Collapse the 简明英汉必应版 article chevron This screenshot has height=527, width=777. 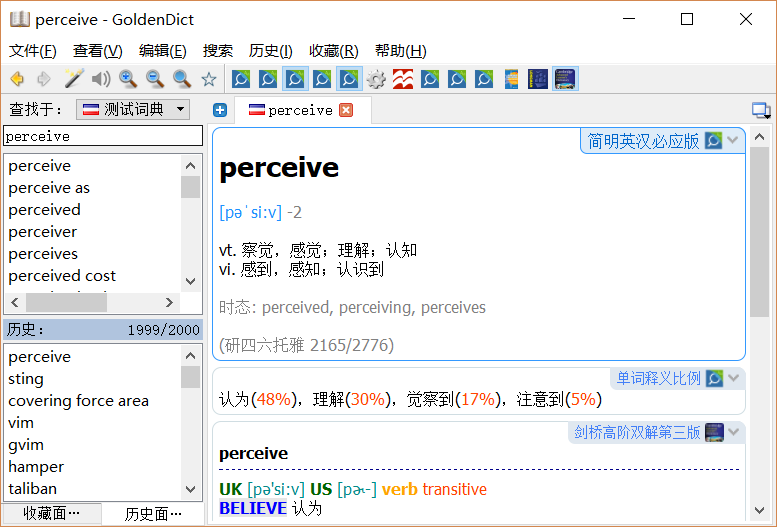click(x=733, y=140)
